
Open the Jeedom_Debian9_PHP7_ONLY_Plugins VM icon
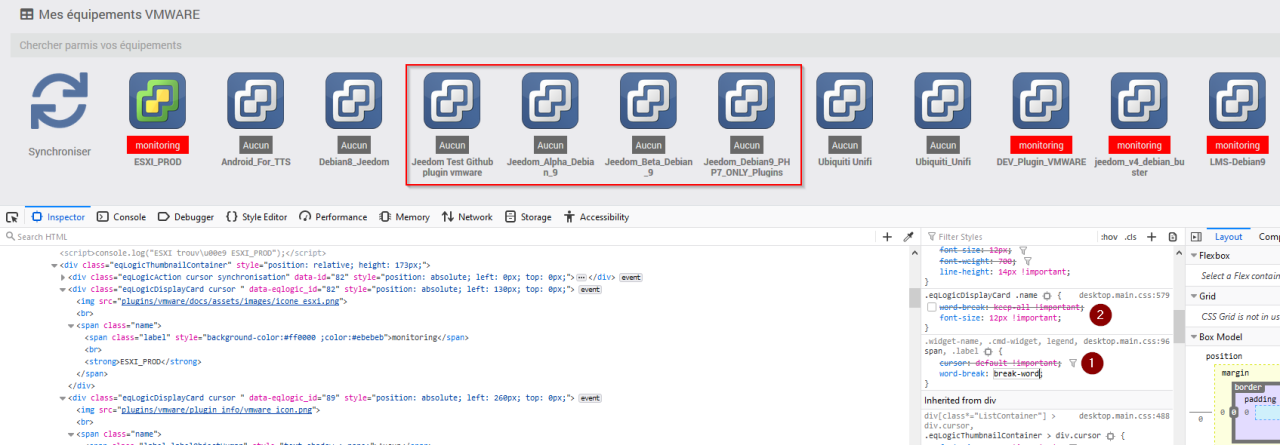(746, 101)
